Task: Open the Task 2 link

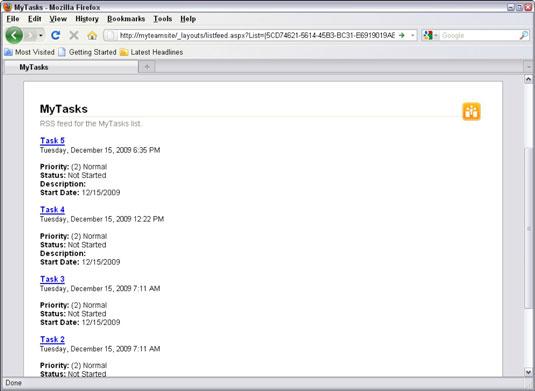Action: pyautogui.click(x=52, y=339)
